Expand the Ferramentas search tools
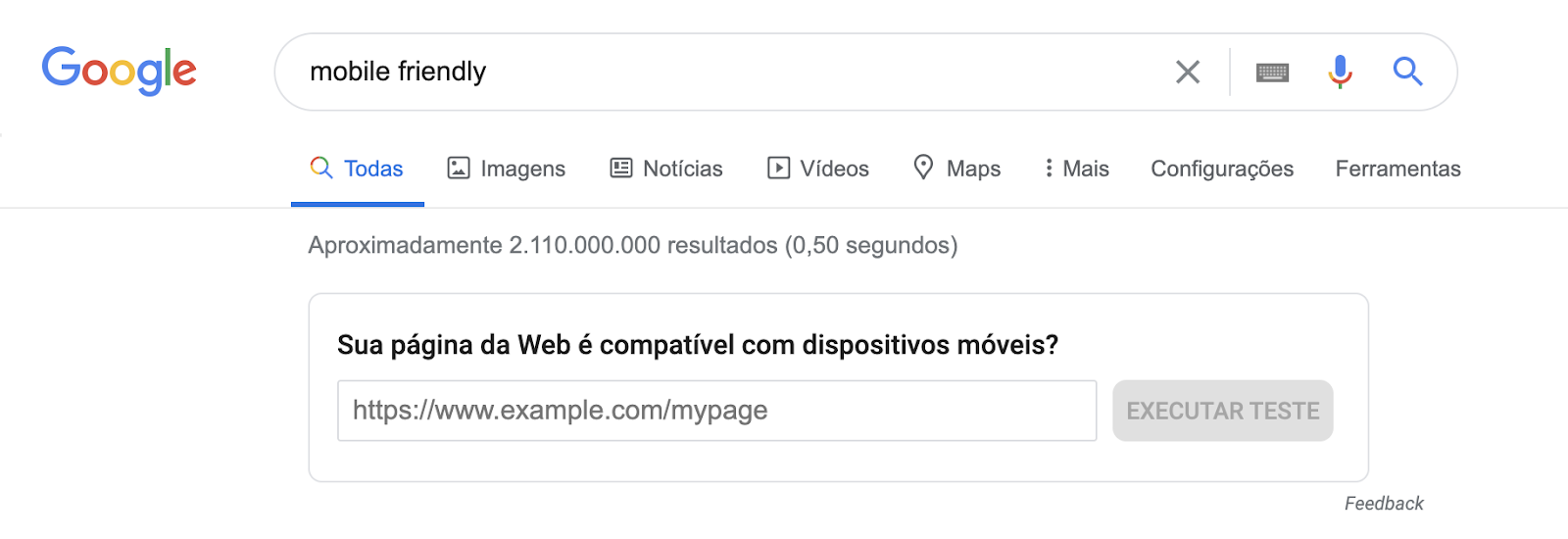Image resolution: width=1568 pixels, height=539 pixels. tap(1397, 169)
